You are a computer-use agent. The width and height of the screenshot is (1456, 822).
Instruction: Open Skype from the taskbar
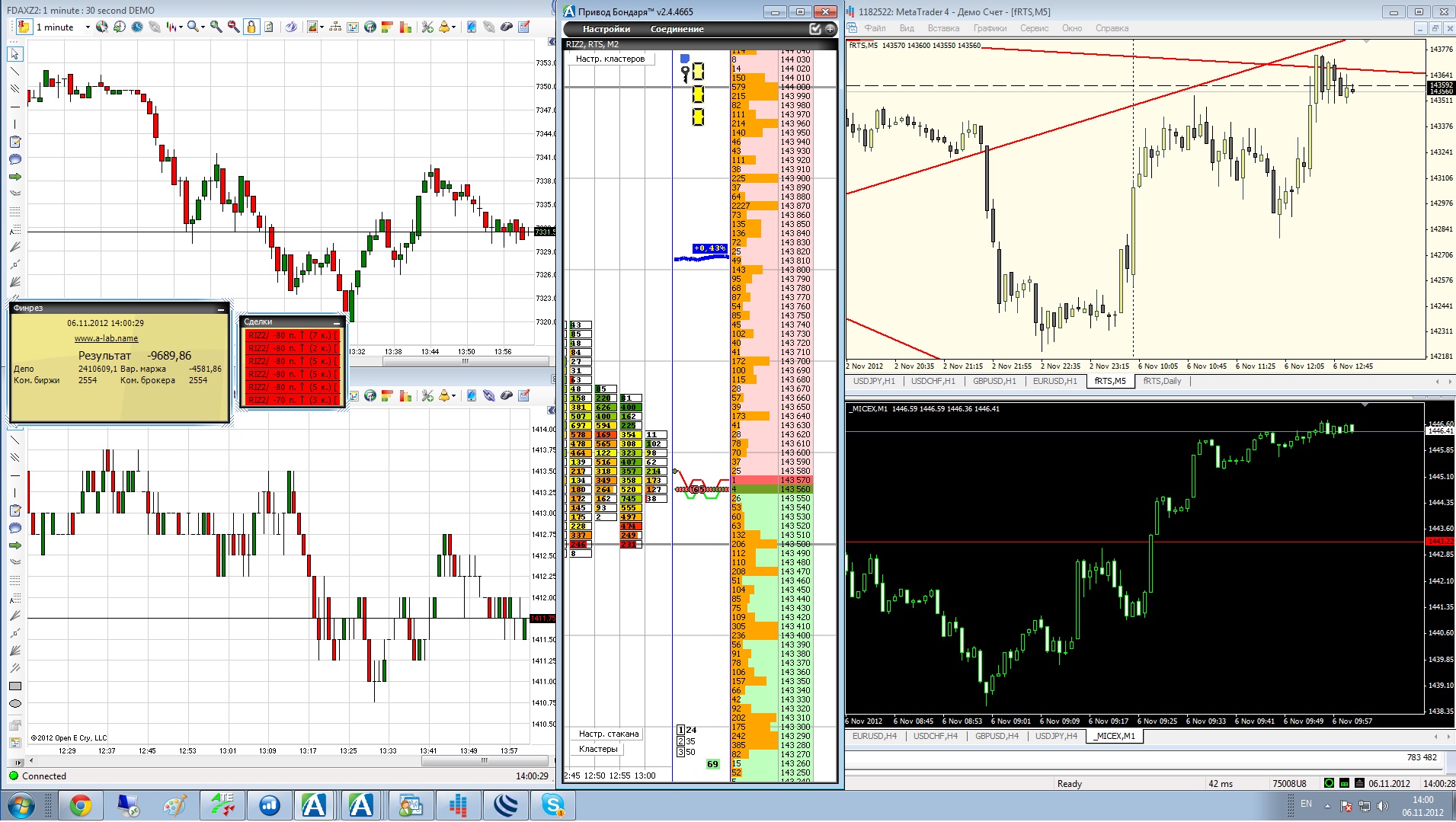point(553,805)
